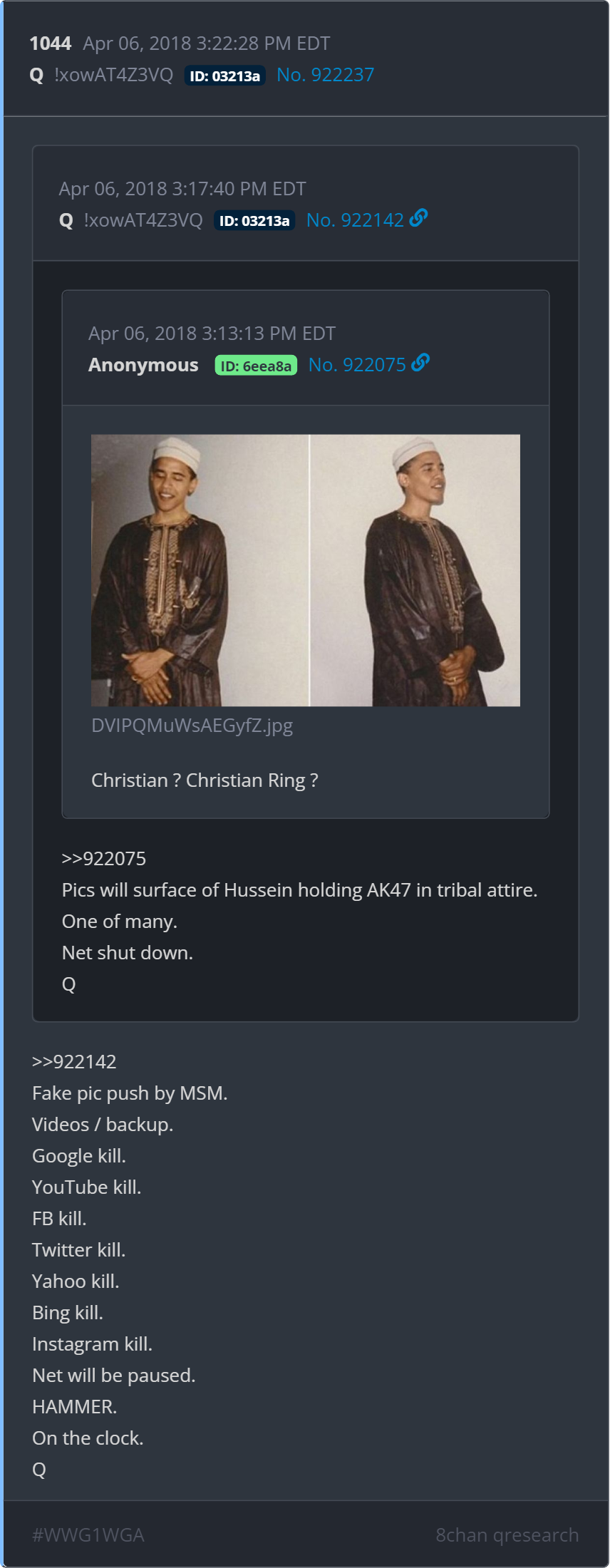Screen dimensions: 610x1568
Task: Open post number link No. 922142
Action: 355,220
